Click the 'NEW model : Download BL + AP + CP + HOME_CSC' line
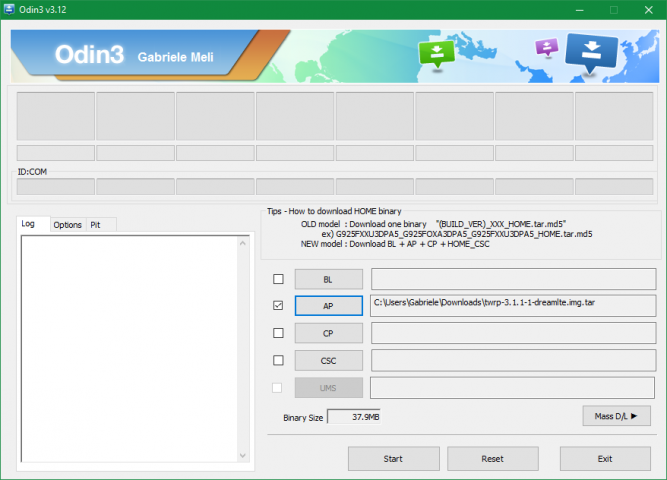The width and height of the screenshot is (667, 480). tap(395, 244)
